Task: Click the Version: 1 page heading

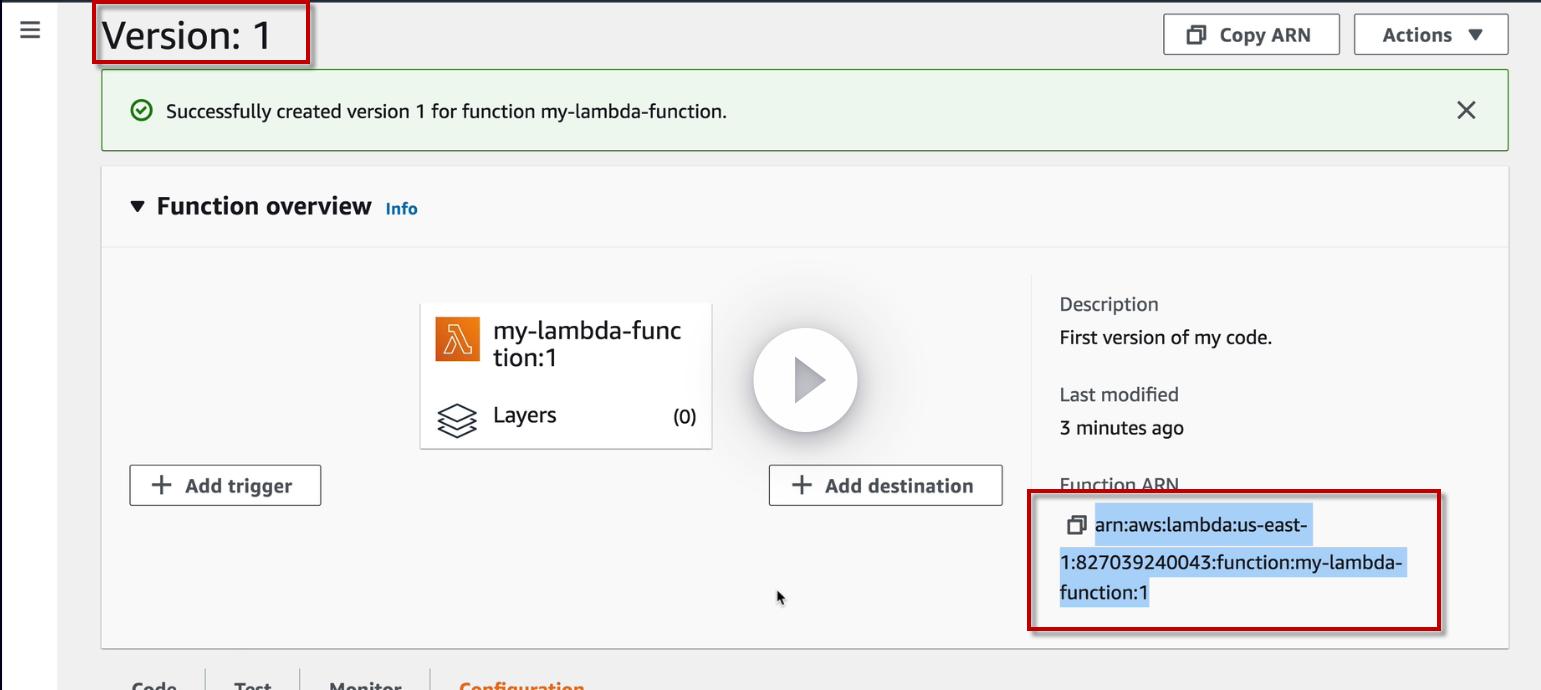Action: [x=187, y=36]
